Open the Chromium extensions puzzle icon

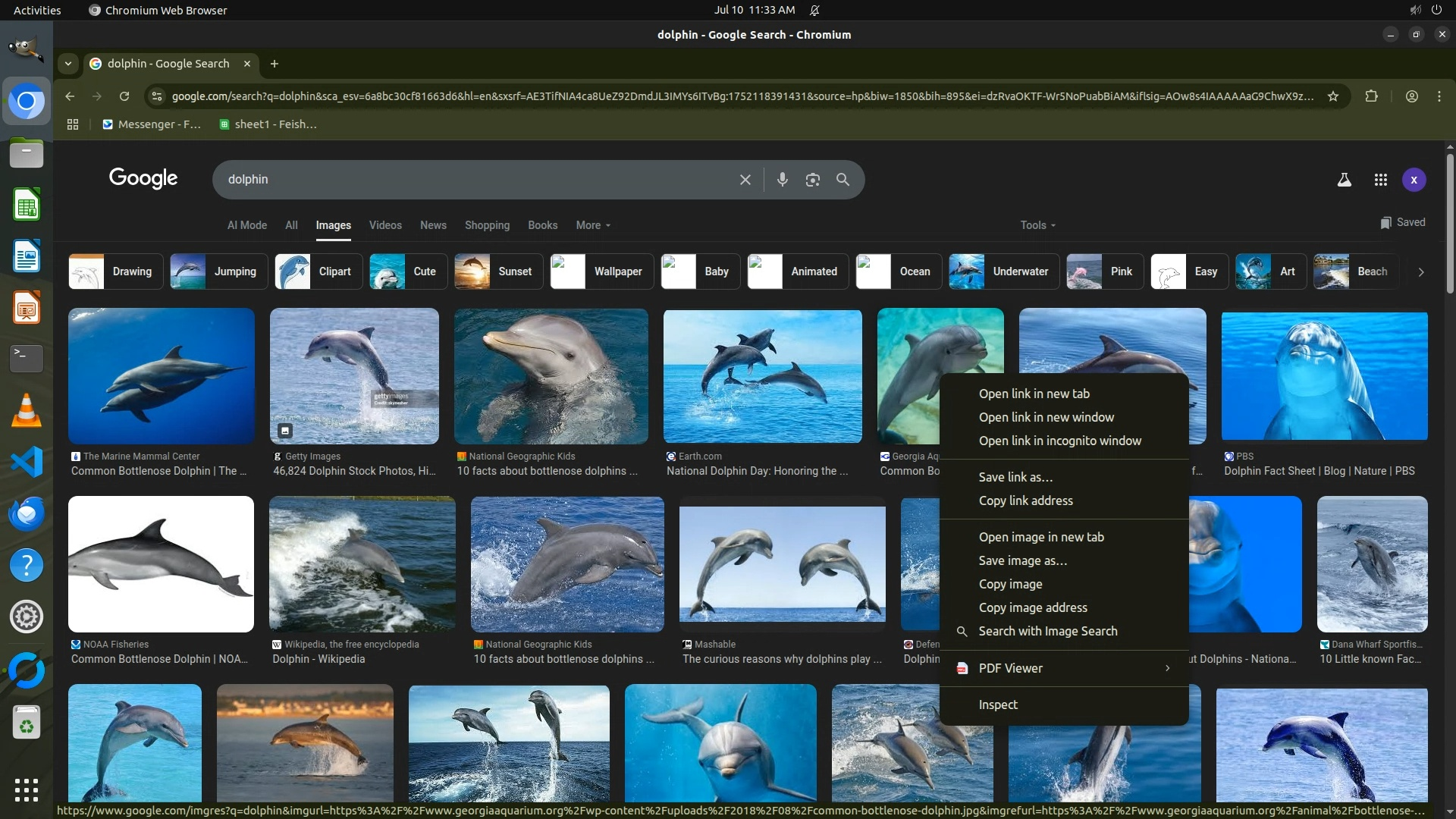point(1371,96)
